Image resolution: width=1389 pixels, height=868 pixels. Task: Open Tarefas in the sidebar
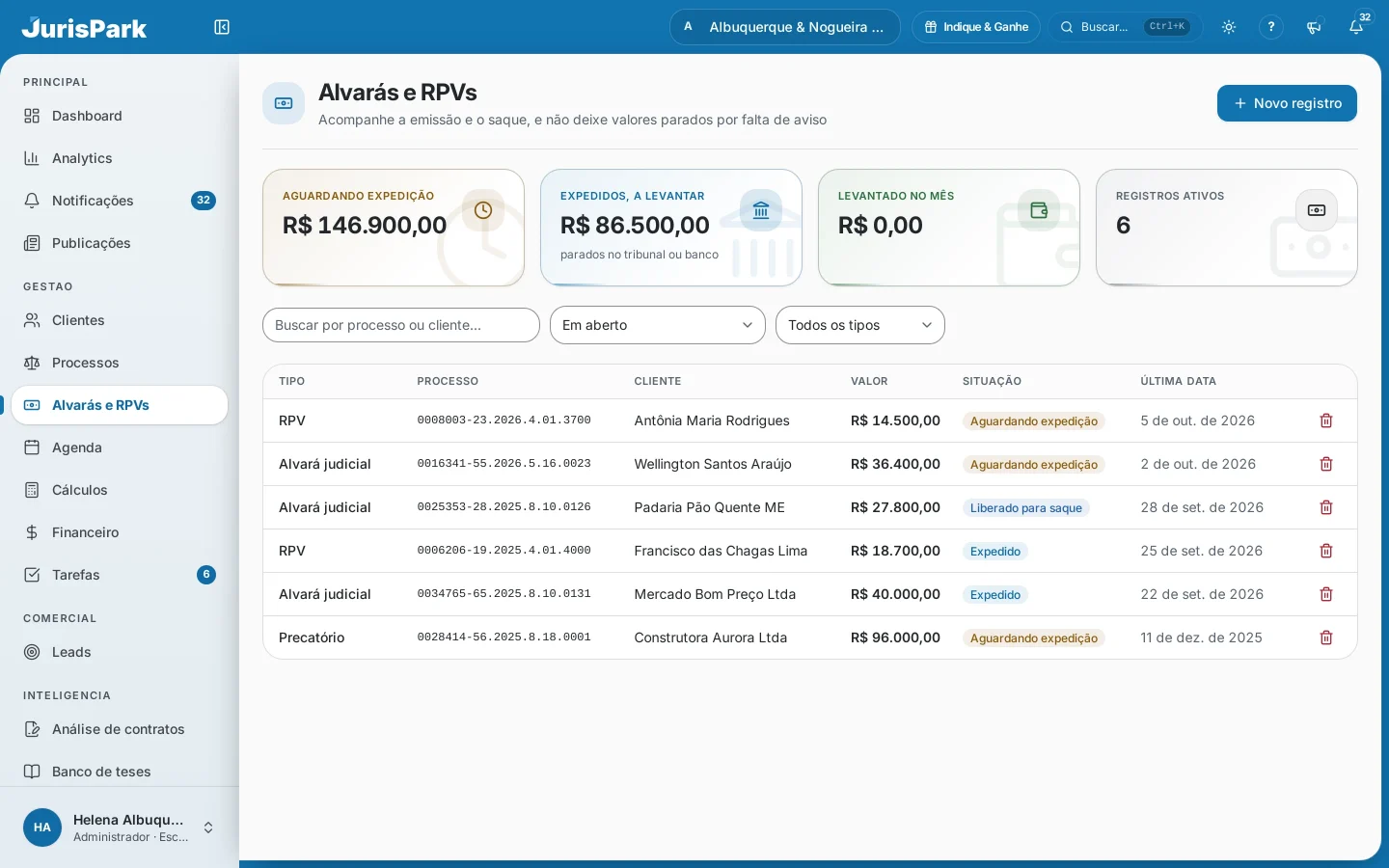tap(120, 575)
